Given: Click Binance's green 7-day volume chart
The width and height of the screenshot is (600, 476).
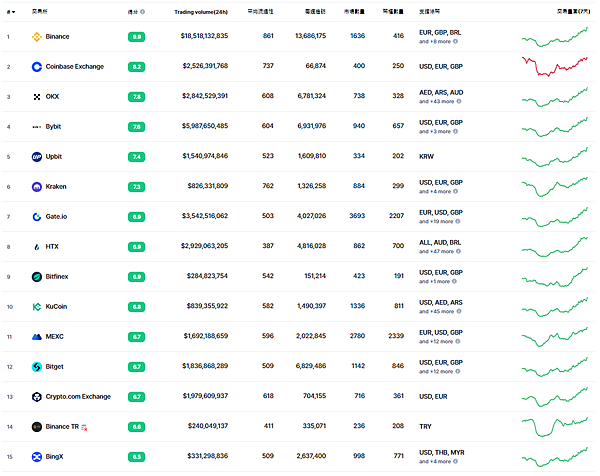Looking at the screenshot, I should (554, 37).
